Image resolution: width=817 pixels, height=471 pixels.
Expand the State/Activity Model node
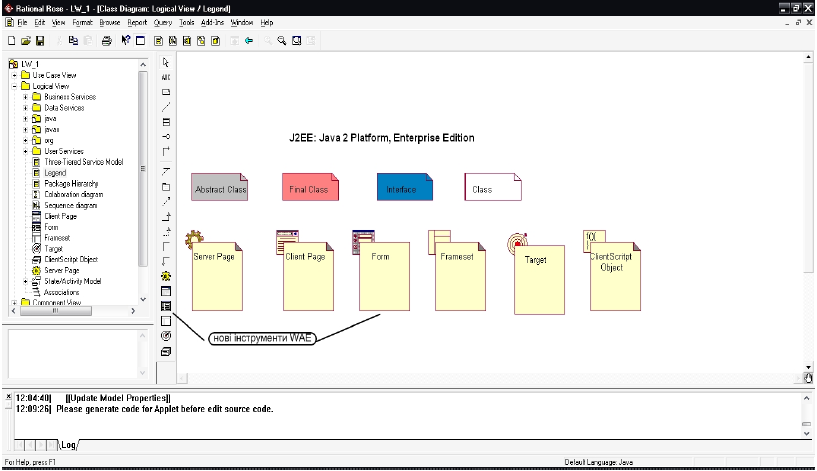click(x=26, y=281)
